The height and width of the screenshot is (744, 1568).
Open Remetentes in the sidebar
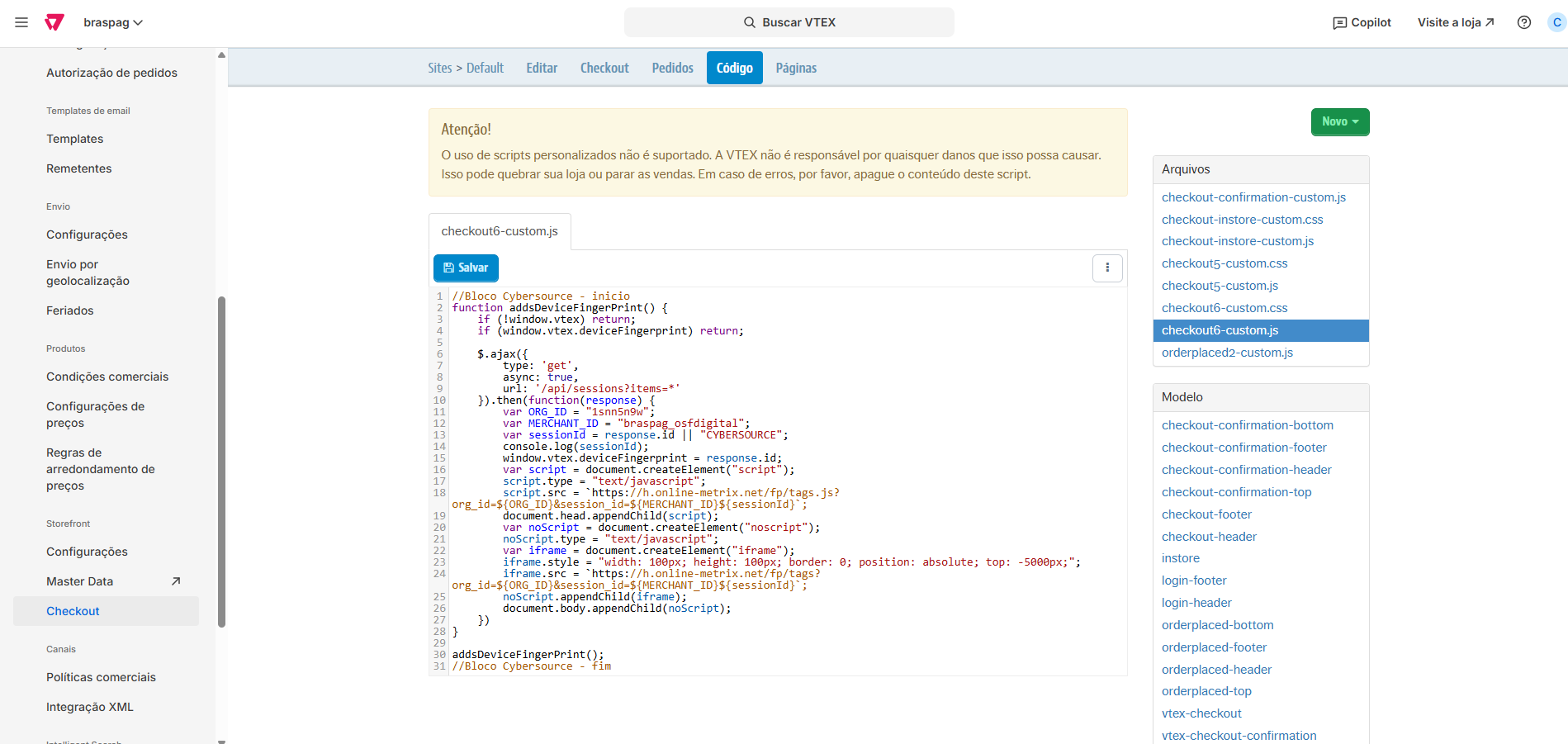pos(78,168)
